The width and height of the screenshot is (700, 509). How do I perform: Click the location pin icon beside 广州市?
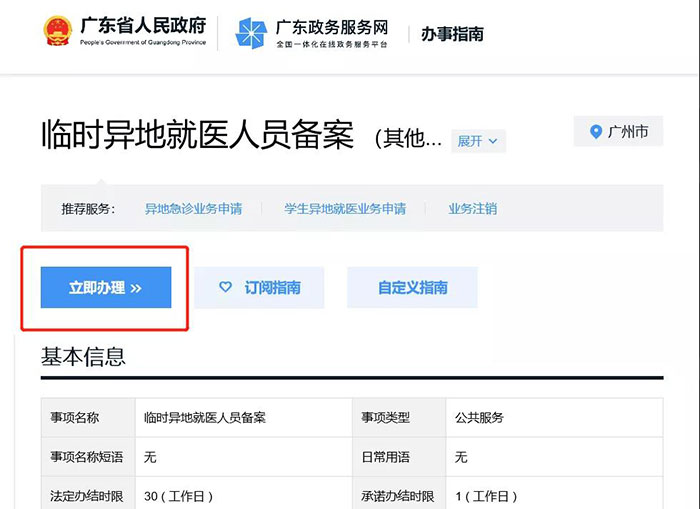point(596,132)
